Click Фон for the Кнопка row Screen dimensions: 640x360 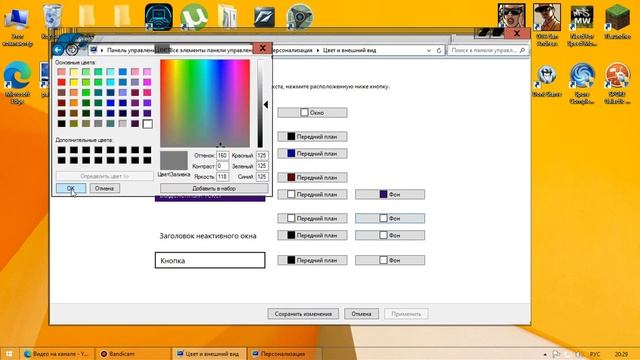[390, 260]
